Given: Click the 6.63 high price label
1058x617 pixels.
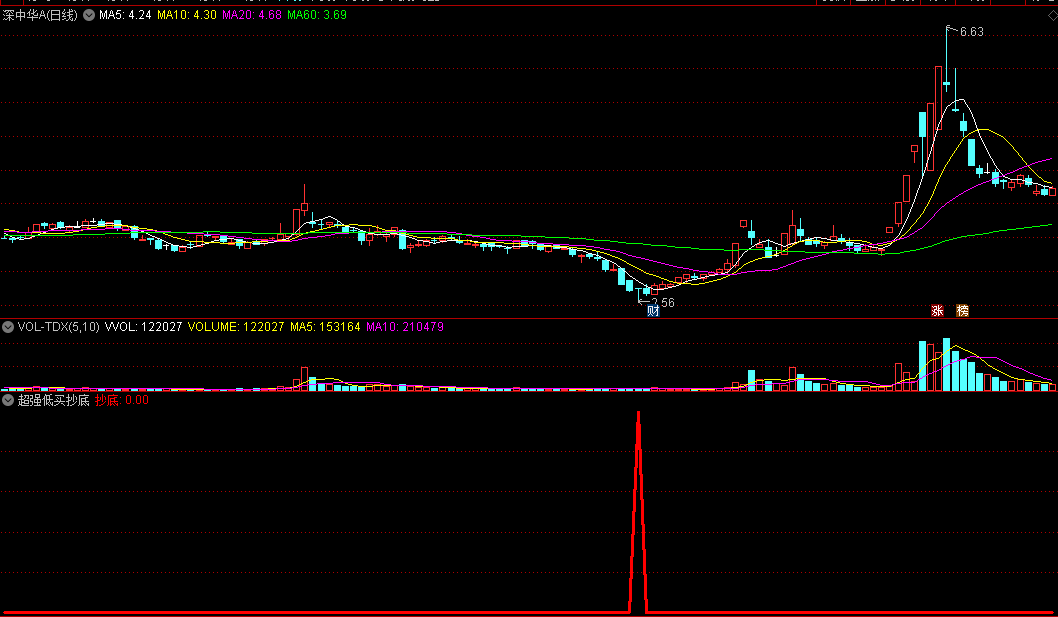Looking at the screenshot, I should (x=972, y=32).
